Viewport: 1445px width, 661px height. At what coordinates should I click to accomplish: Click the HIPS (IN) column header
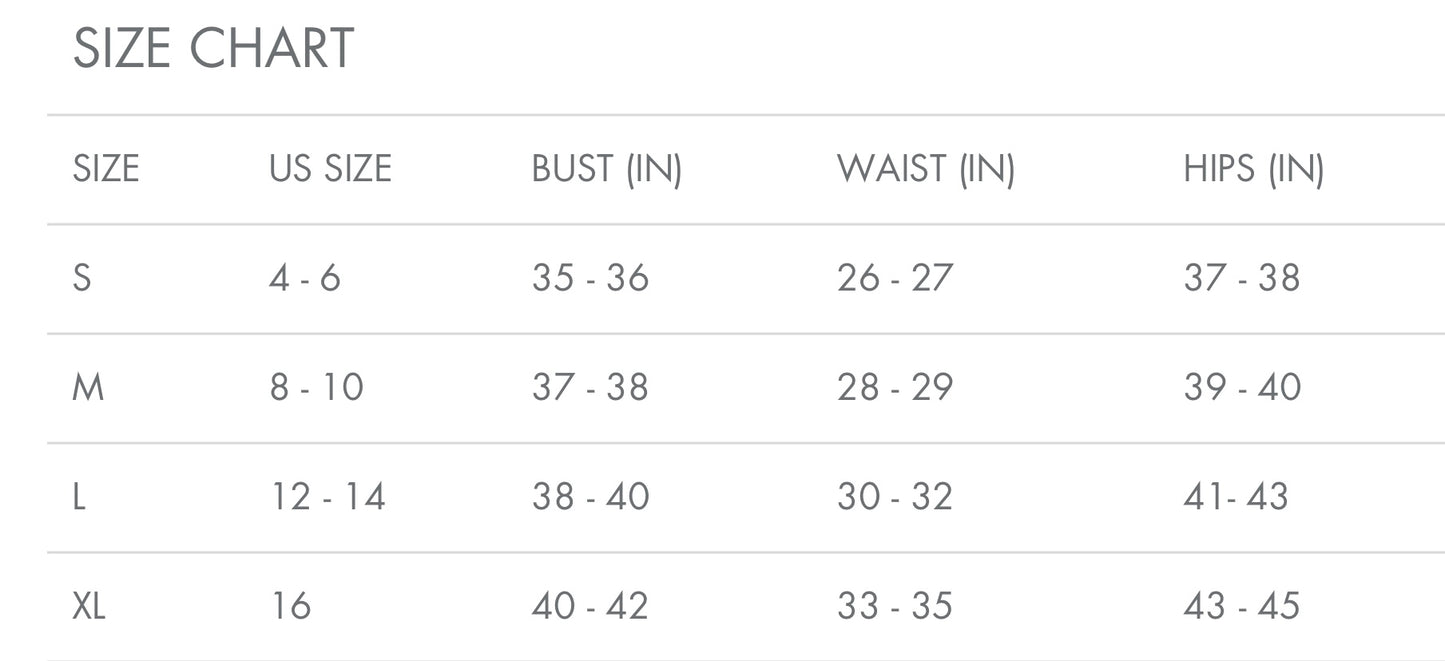tap(1254, 169)
